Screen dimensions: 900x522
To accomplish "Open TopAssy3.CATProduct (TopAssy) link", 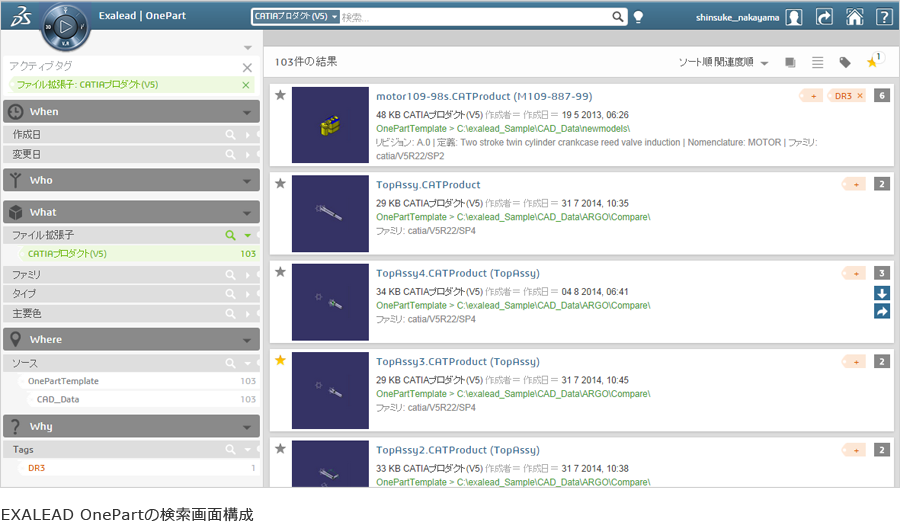I will point(457,362).
